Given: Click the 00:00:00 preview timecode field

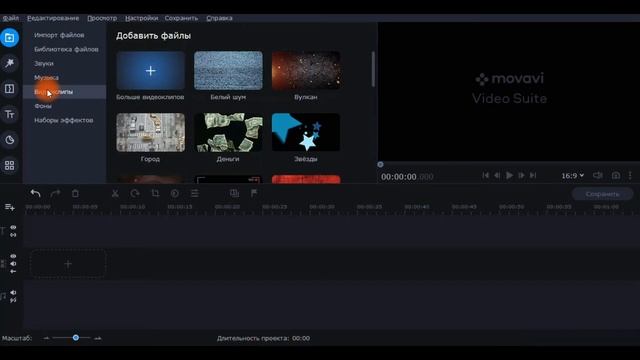Looking at the screenshot, I should pos(407,177).
